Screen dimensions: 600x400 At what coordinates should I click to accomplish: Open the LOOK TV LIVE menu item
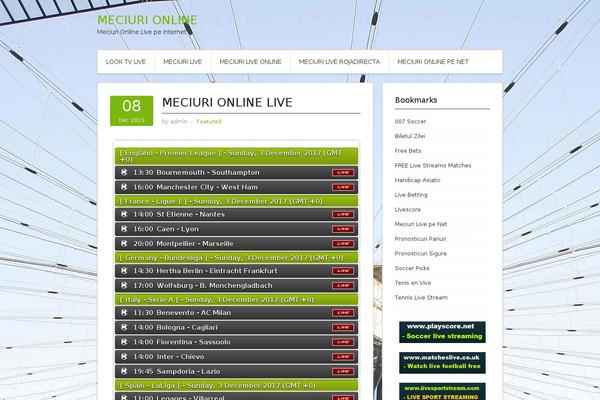tap(126, 62)
